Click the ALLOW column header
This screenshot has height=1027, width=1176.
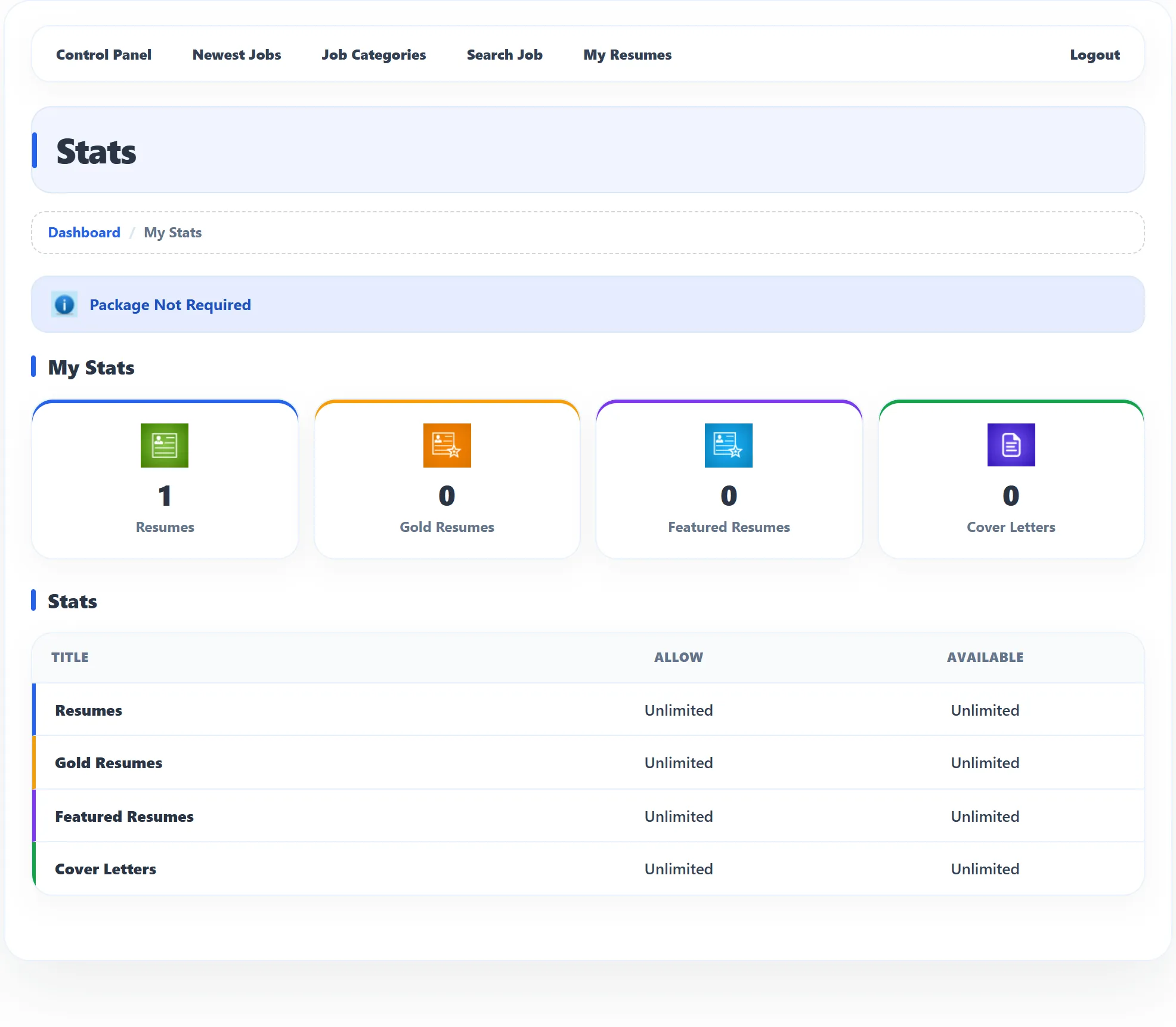coord(679,657)
